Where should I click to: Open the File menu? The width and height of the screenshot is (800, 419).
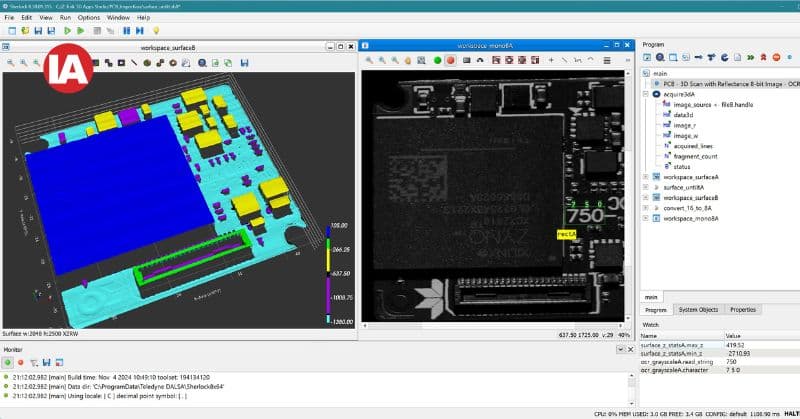[9, 17]
